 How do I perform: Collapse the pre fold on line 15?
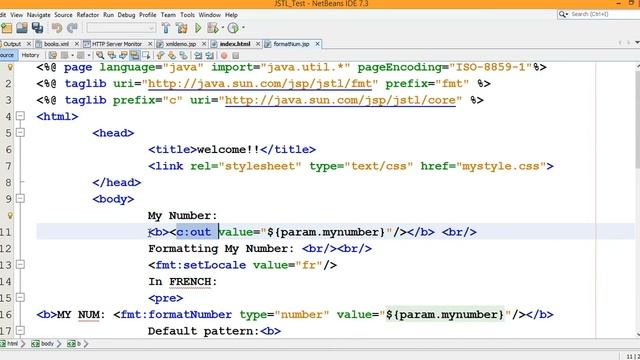click(x=20, y=298)
